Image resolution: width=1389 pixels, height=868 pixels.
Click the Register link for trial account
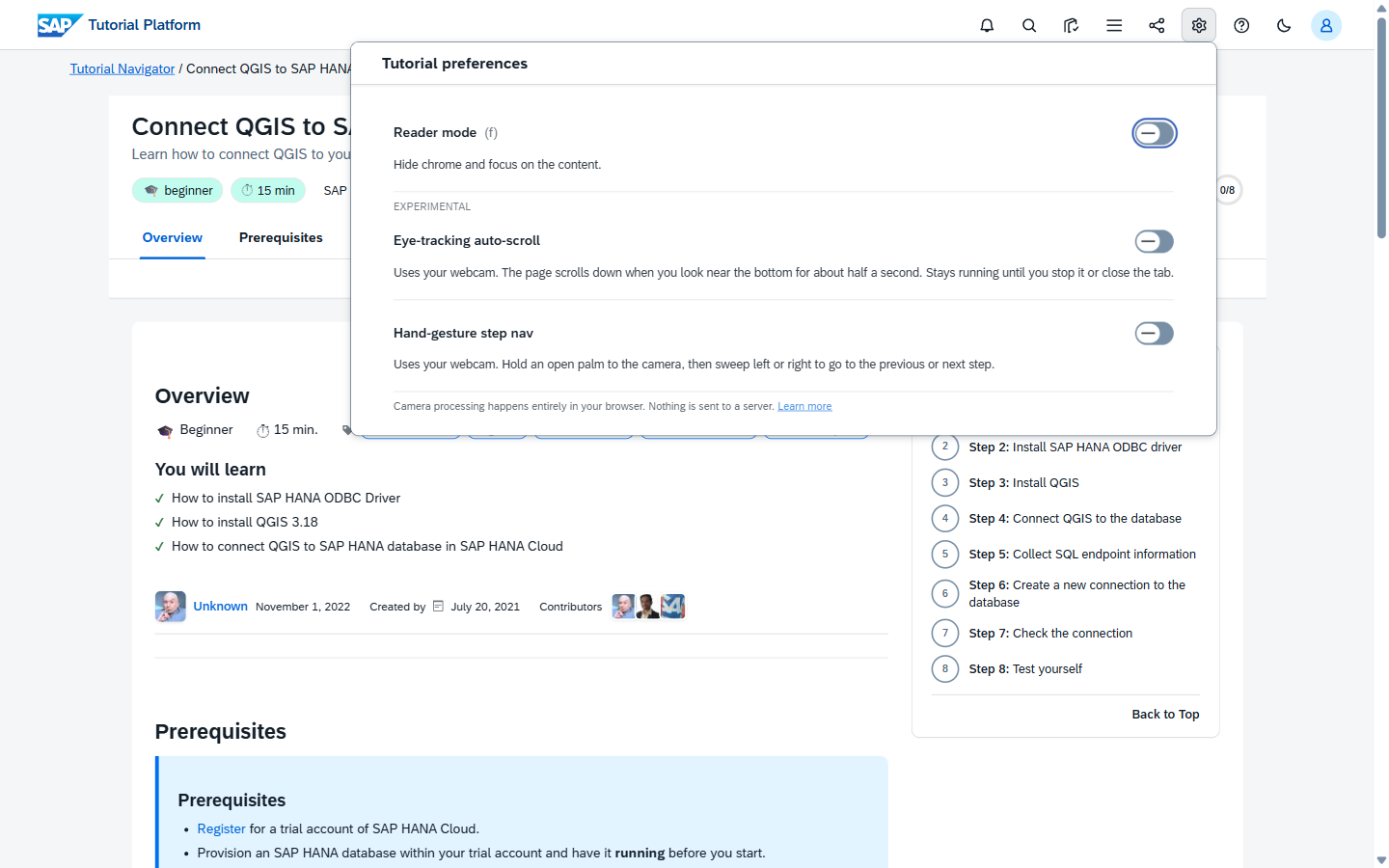(x=221, y=829)
